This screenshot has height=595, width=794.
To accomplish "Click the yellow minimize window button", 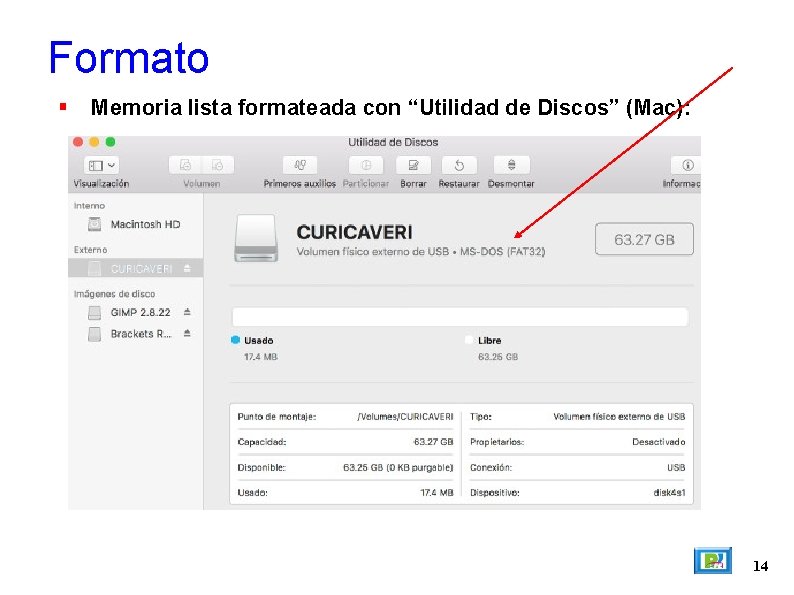I will point(94,142).
